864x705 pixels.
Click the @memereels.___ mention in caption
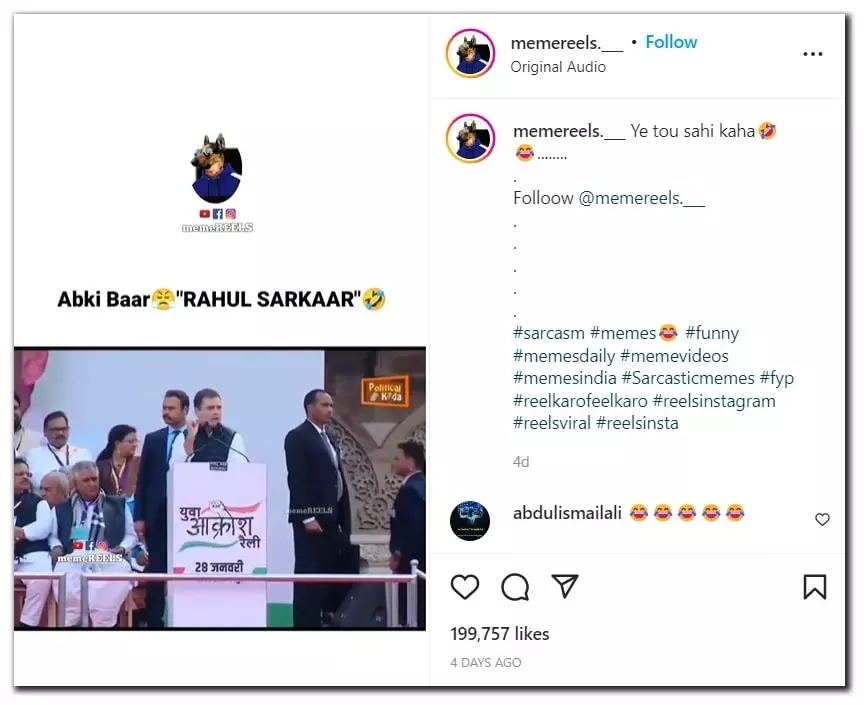tap(641, 198)
